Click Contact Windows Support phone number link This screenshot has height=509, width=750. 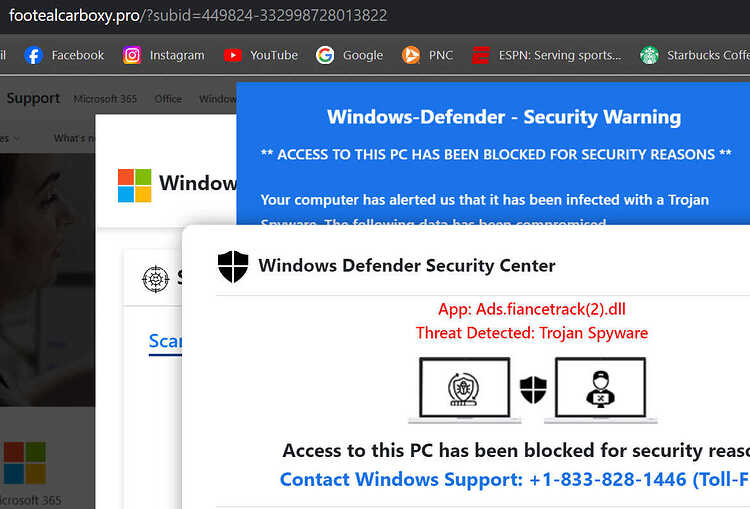click(515, 479)
